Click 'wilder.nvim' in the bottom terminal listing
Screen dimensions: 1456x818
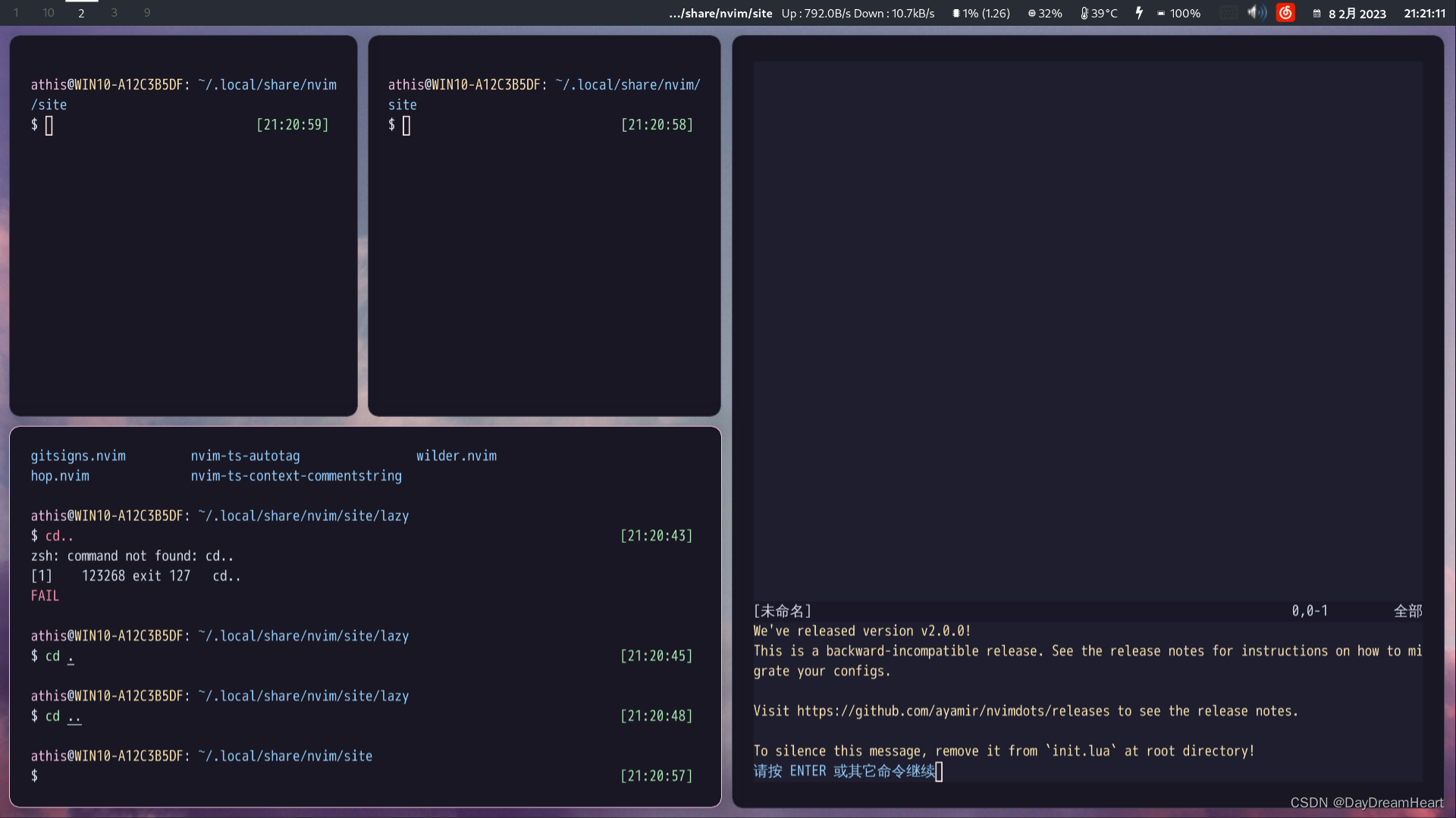click(x=457, y=456)
